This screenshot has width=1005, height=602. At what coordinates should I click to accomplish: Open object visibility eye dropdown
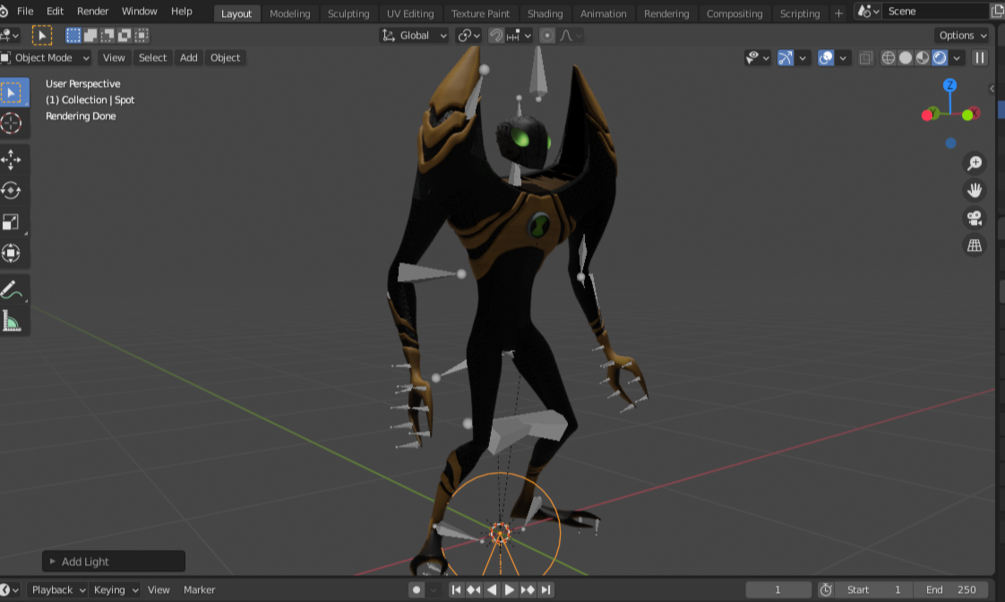tap(757, 58)
